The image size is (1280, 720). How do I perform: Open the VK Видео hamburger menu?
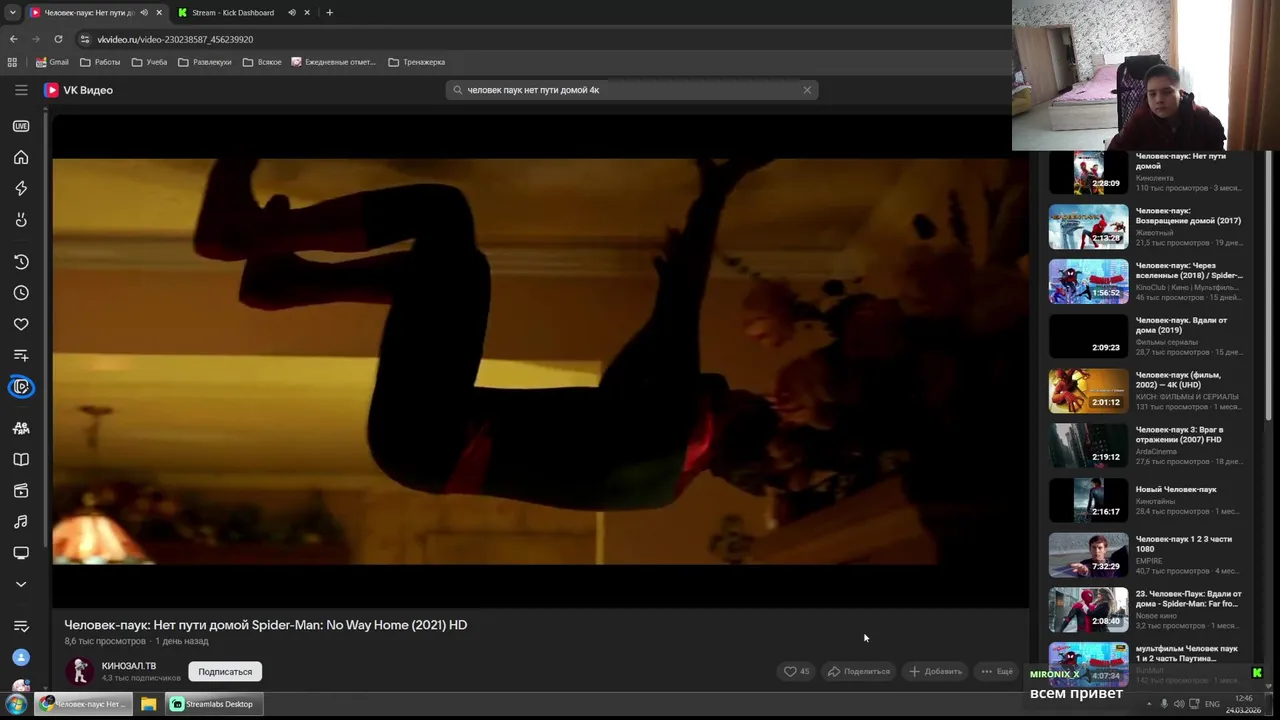pyautogui.click(x=21, y=90)
